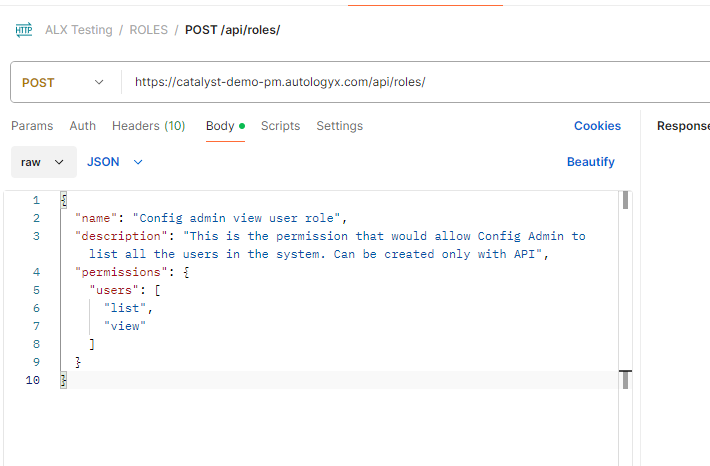This screenshot has width=710, height=466.
Task: Click the "name" key on line 2
Action: click(x=96, y=218)
